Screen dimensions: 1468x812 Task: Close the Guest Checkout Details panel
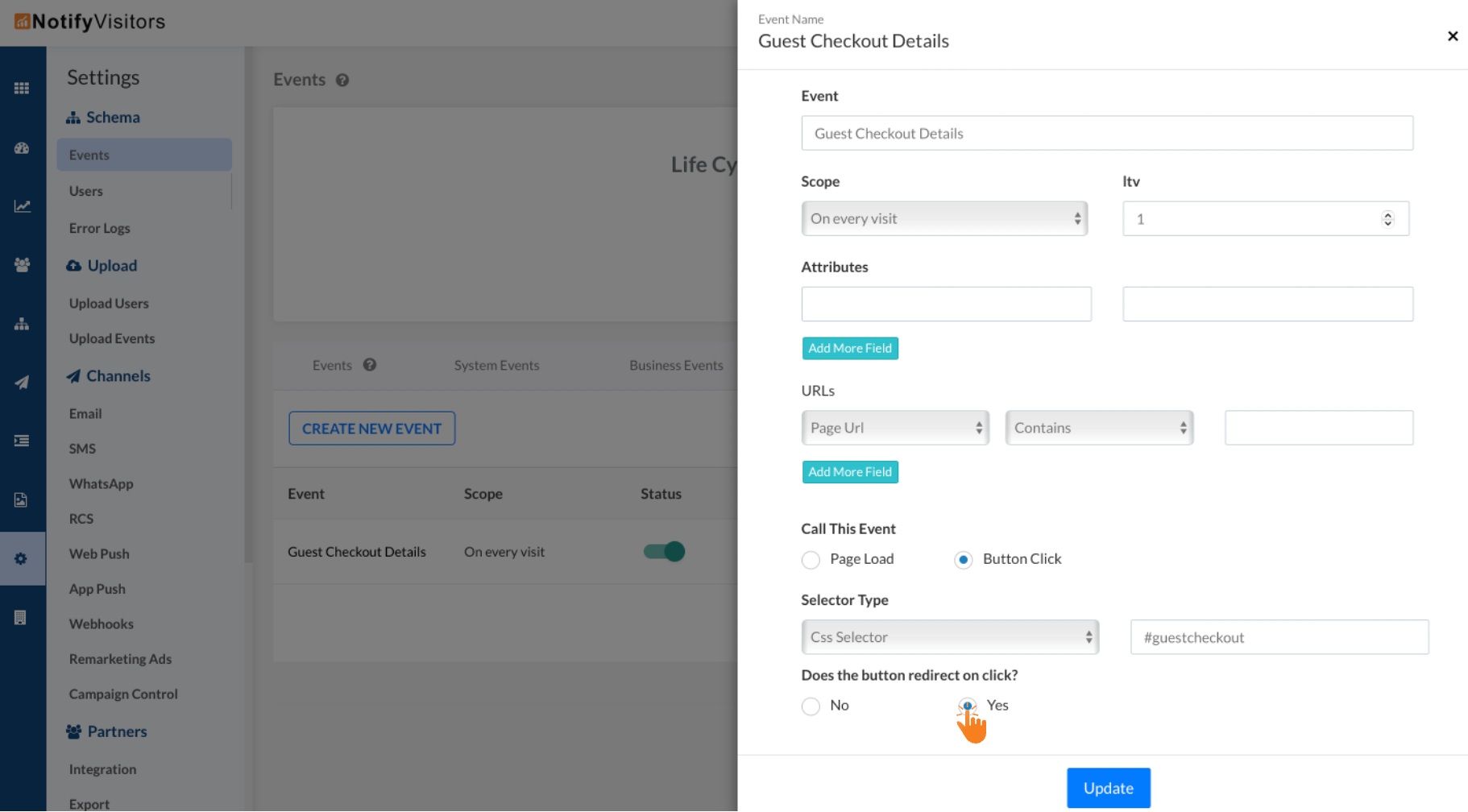[1452, 36]
